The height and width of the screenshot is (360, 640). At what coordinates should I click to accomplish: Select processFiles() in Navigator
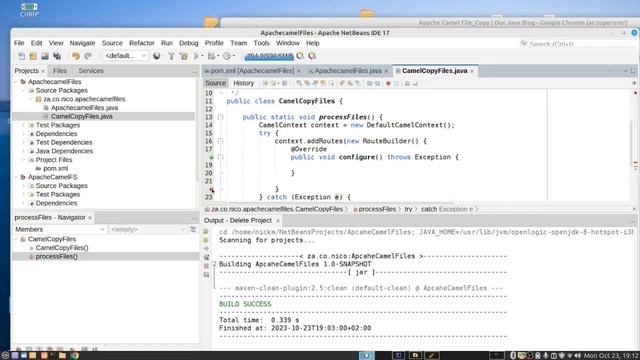coord(56,257)
